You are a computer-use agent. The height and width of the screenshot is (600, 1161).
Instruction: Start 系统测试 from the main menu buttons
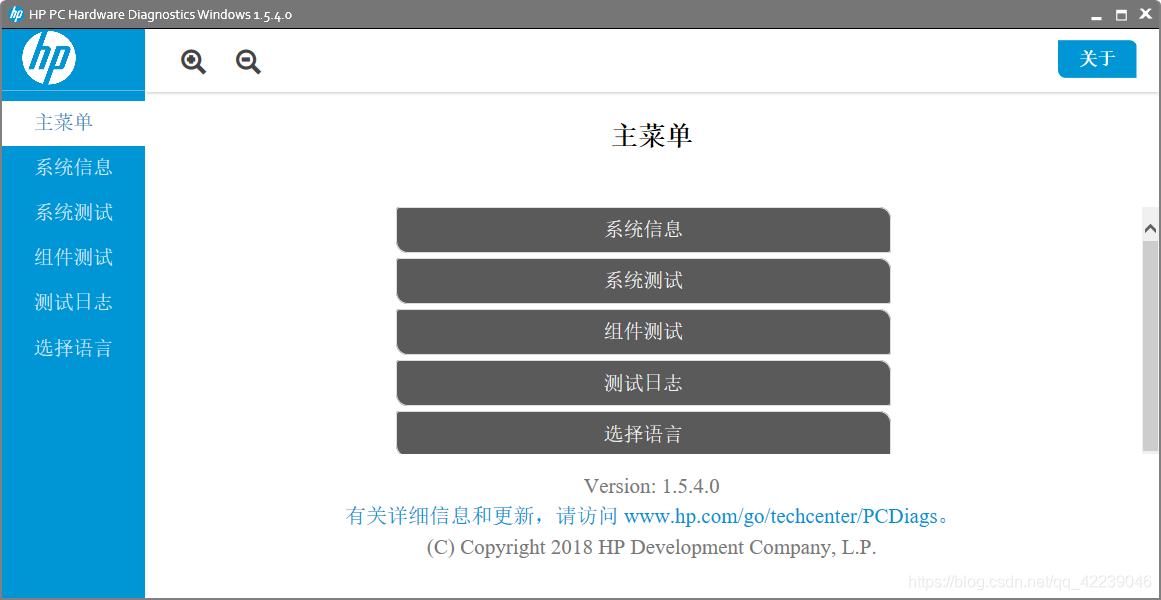point(643,281)
